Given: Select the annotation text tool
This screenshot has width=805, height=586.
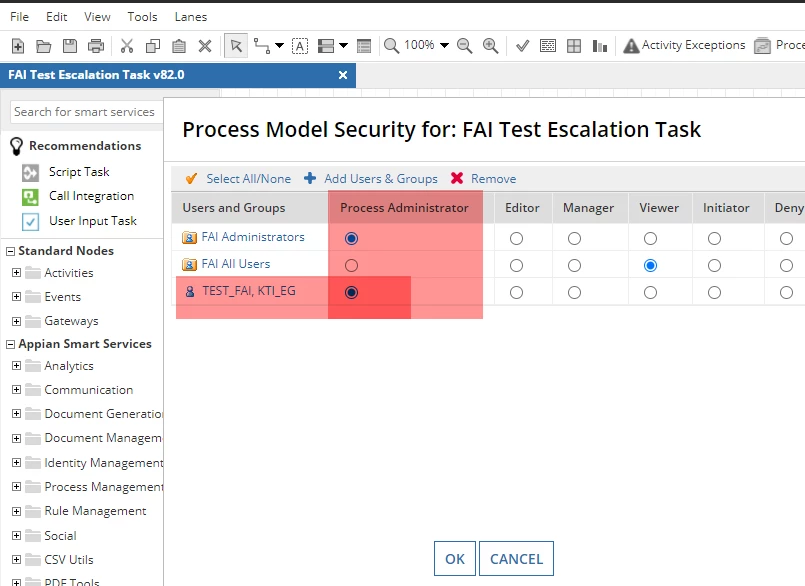Looking at the screenshot, I should click(x=300, y=46).
